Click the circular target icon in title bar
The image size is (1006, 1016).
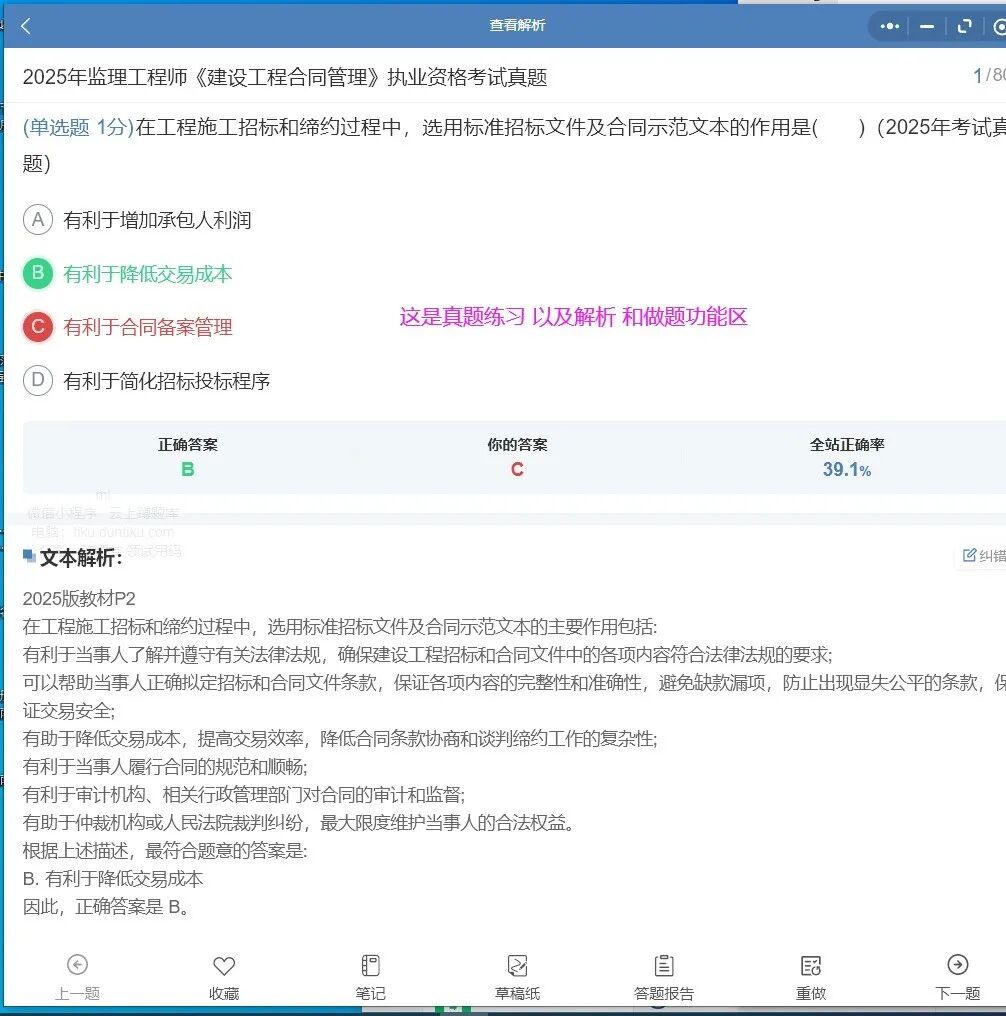[x=1001, y=25]
